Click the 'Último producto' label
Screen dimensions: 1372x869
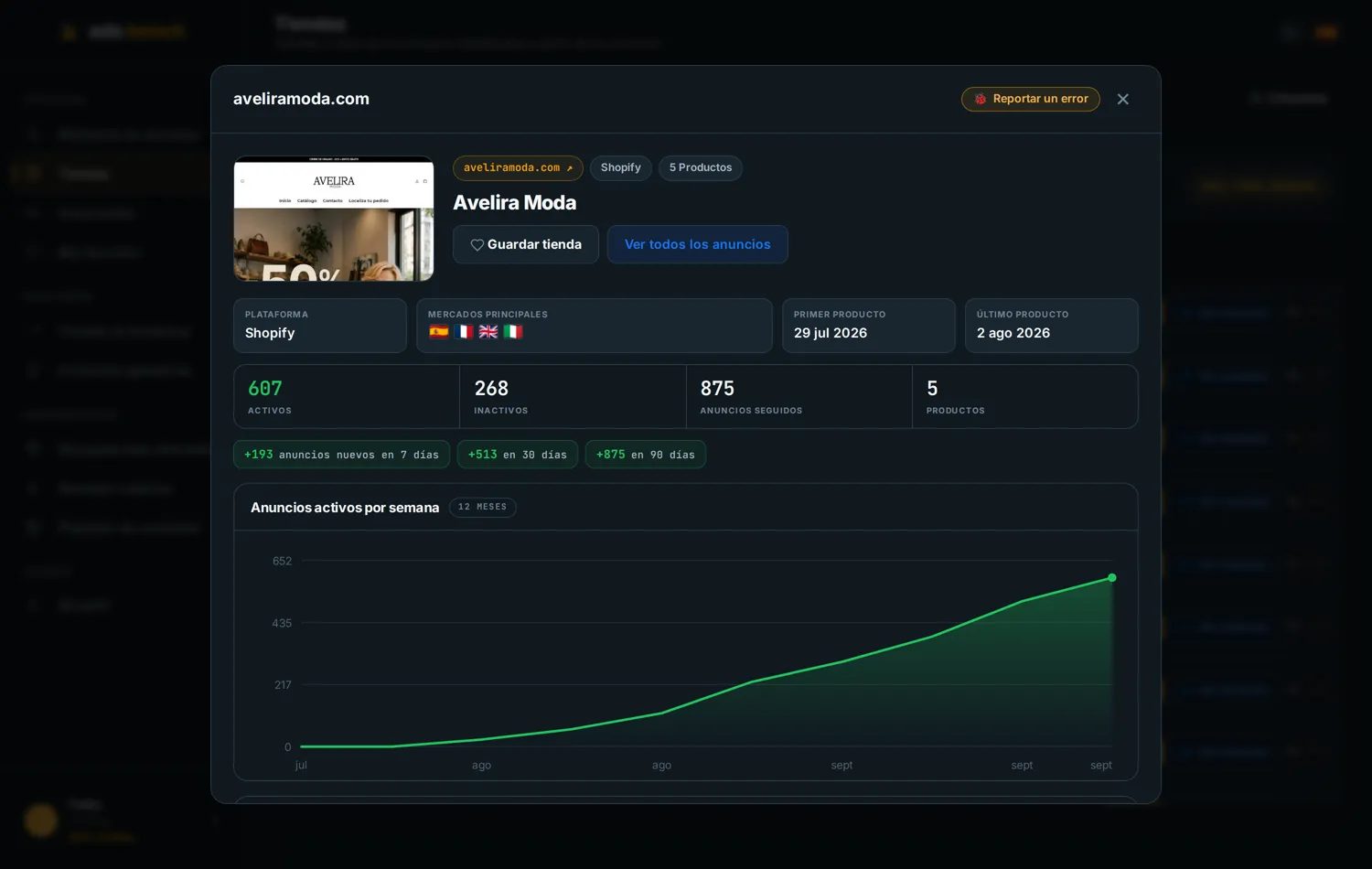pos(1023,315)
